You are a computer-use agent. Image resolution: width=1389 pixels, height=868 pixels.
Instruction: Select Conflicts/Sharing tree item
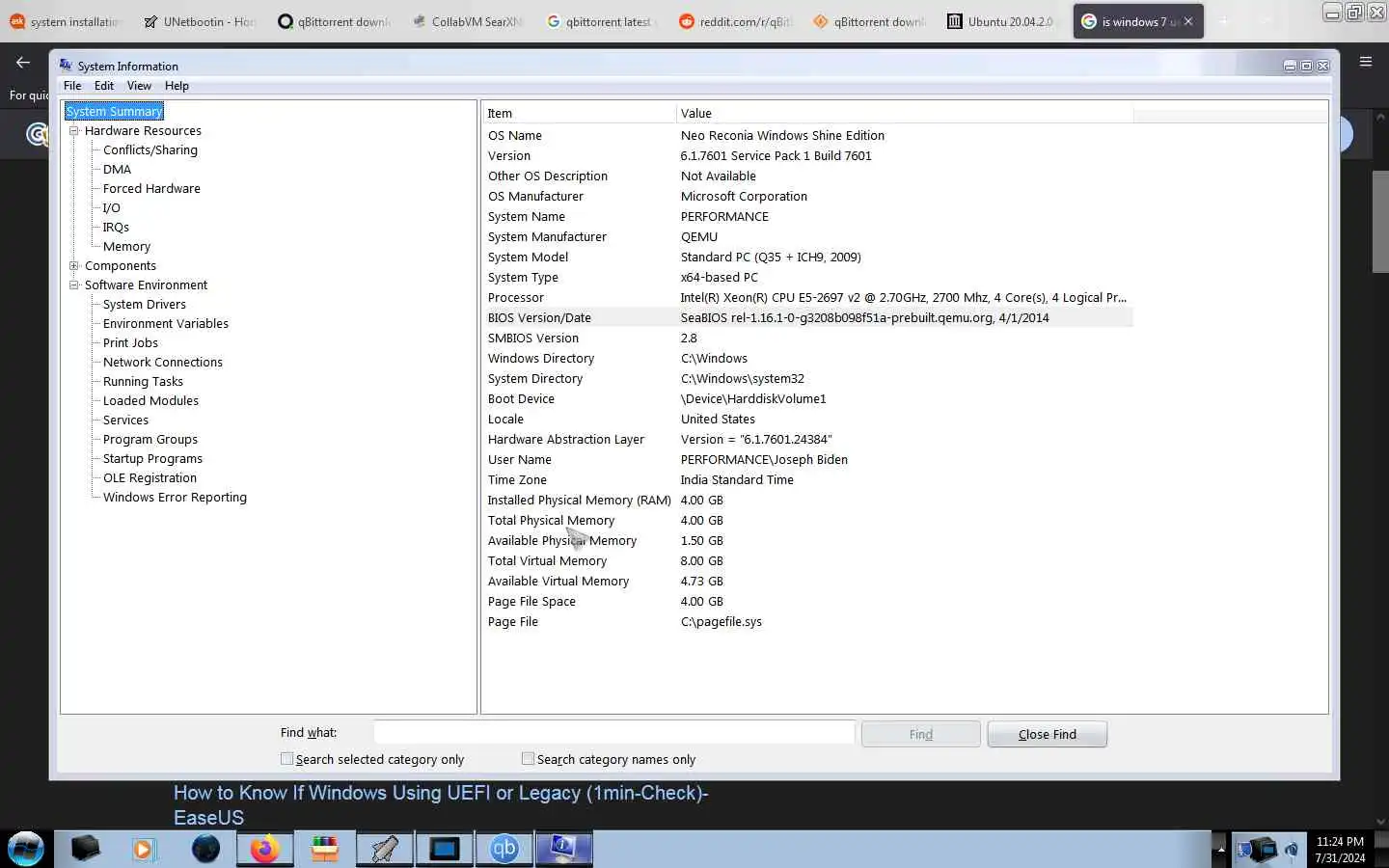(x=150, y=150)
